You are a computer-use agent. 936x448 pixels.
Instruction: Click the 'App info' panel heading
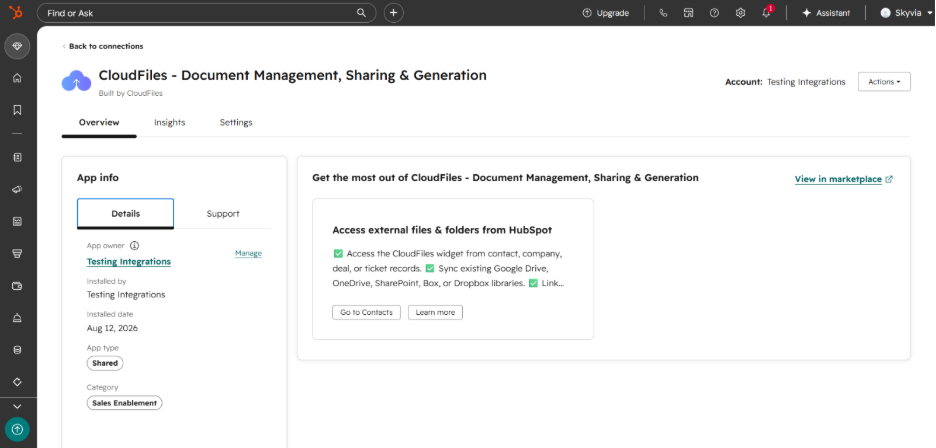point(98,177)
